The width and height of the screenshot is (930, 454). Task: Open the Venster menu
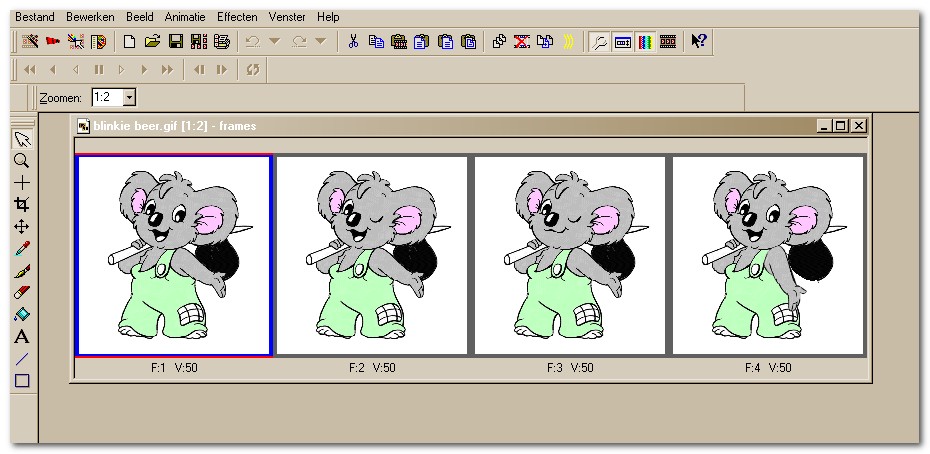tap(288, 17)
